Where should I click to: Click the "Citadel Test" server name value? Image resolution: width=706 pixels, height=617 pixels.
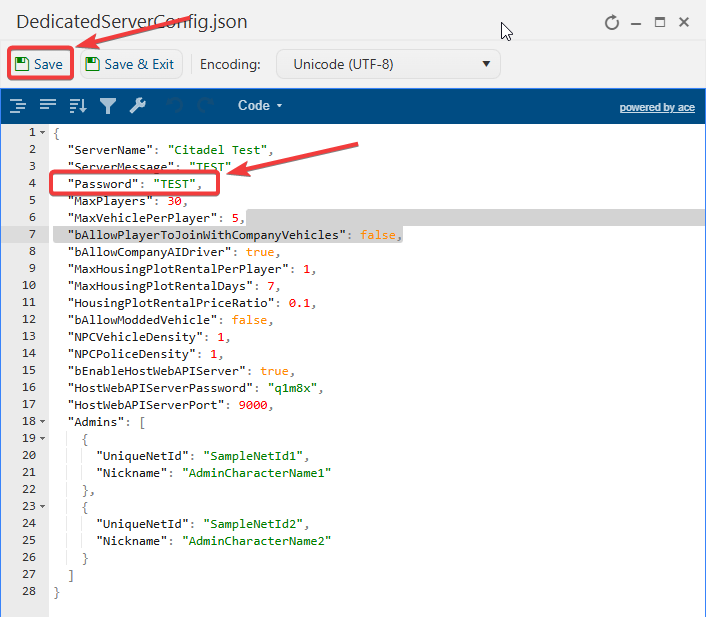click(217, 150)
